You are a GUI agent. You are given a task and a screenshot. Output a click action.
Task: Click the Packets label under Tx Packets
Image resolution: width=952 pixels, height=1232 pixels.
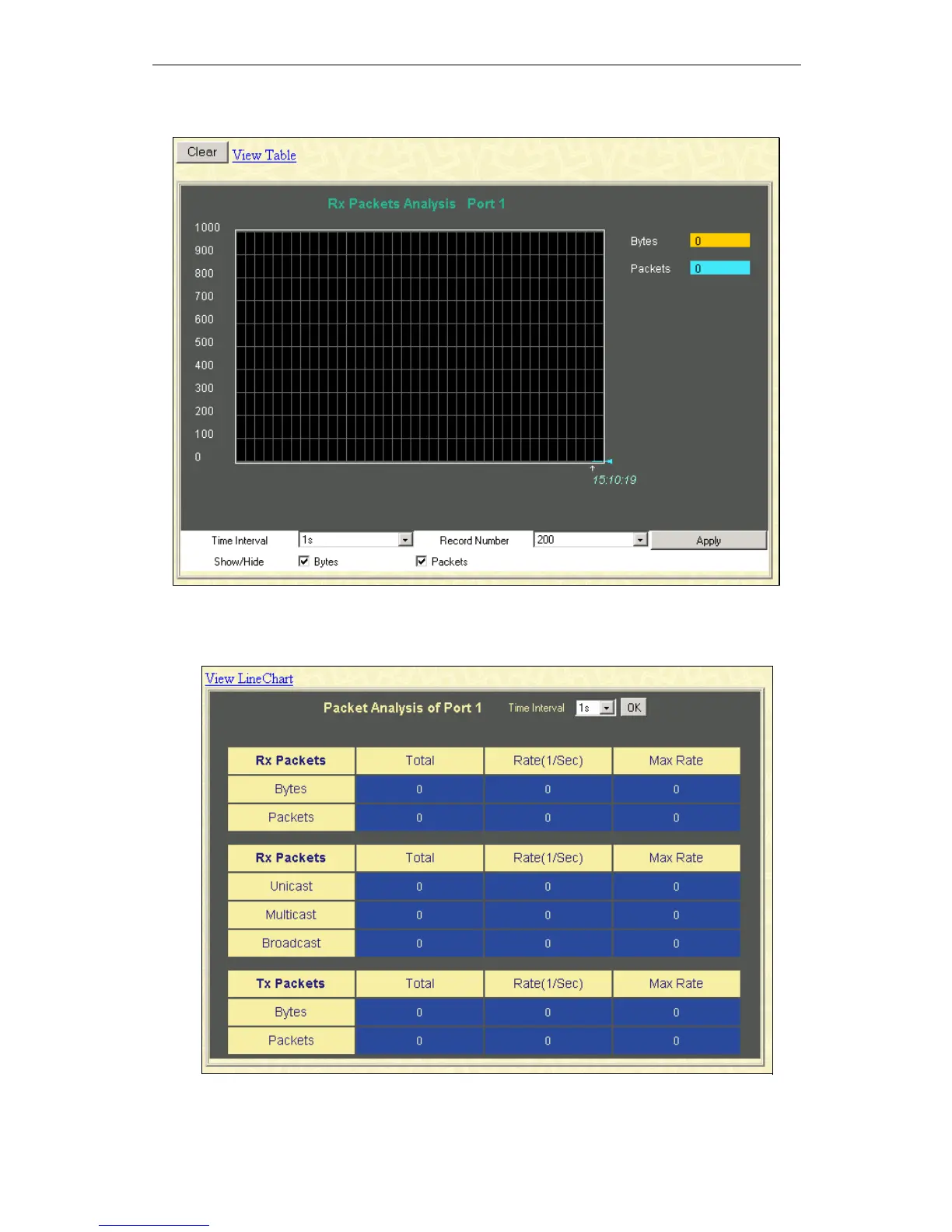[x=291, y=1040]
